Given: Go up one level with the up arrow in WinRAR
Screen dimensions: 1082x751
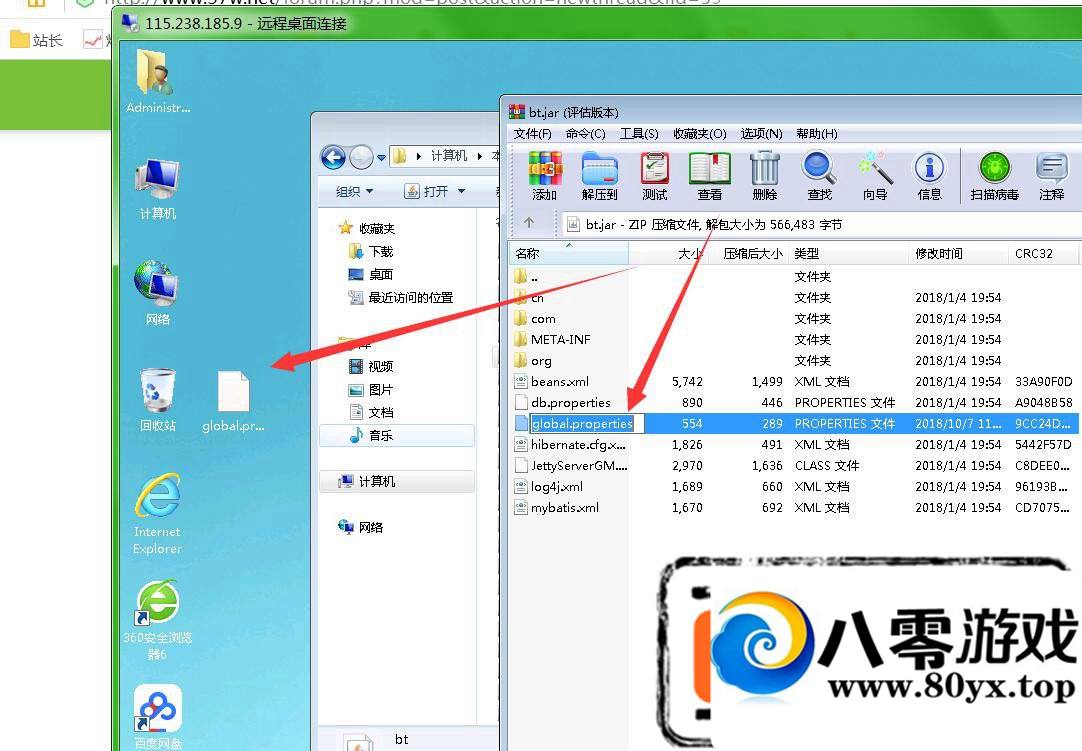Looking at the screenshot, I should coord(529,223).
